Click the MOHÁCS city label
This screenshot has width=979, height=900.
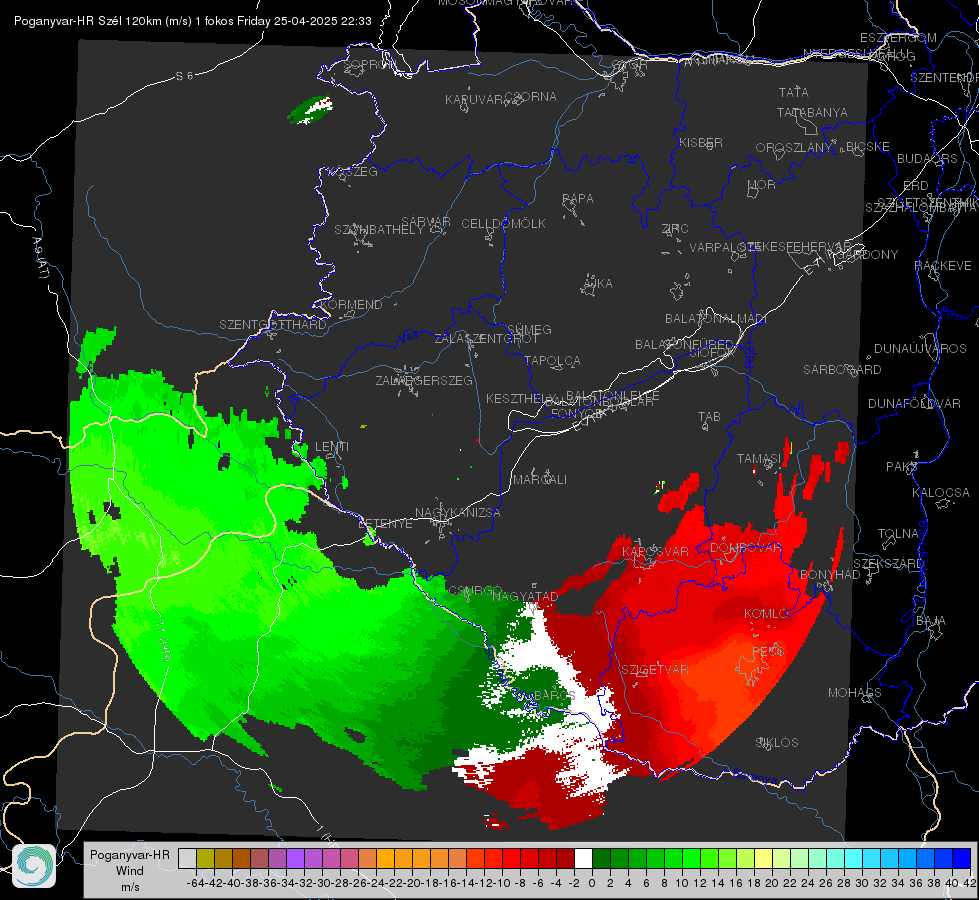854,693
